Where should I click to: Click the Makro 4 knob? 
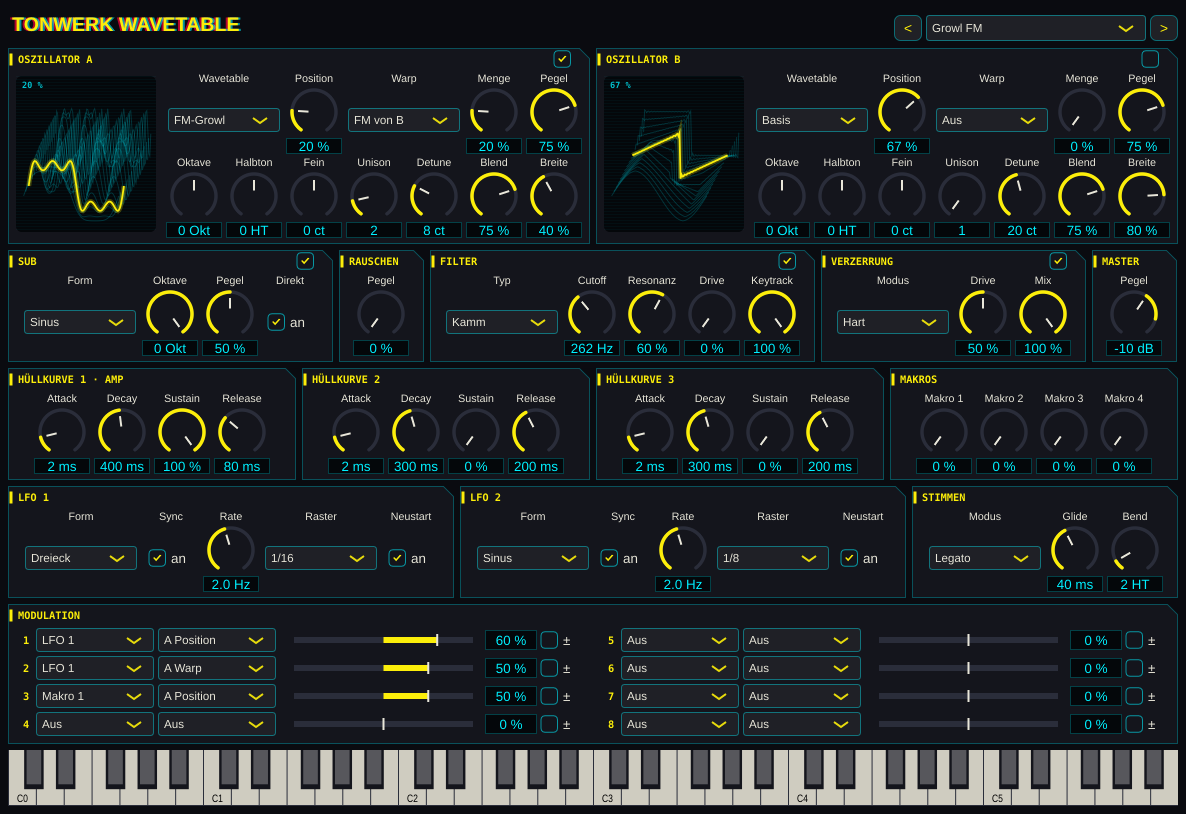point(1124,432)
